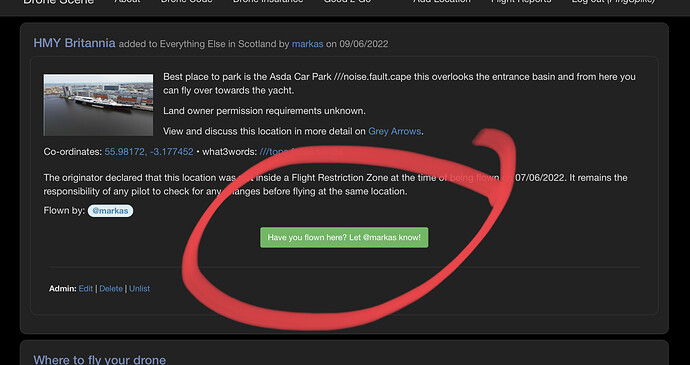Follow the Grey Arrows link
The height and width of the screenshot is (365, 690).
(x=395, y=131)
